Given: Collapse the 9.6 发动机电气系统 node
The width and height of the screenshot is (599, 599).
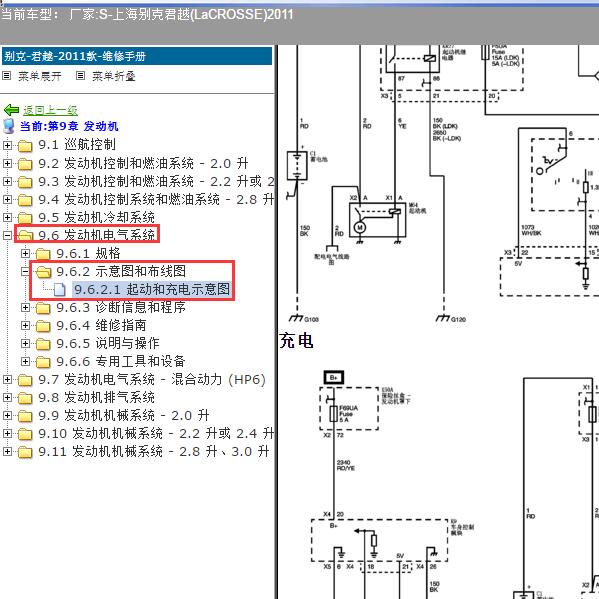Looking at the screenshot, I should [x=7, y=235].
